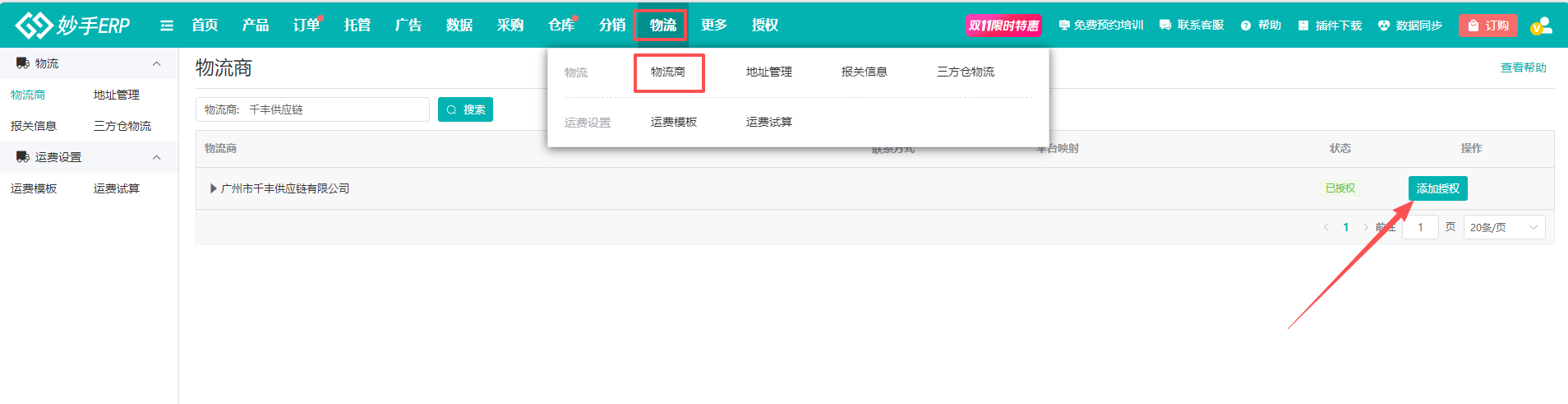Focus the page jump input field

(1420, 227)
